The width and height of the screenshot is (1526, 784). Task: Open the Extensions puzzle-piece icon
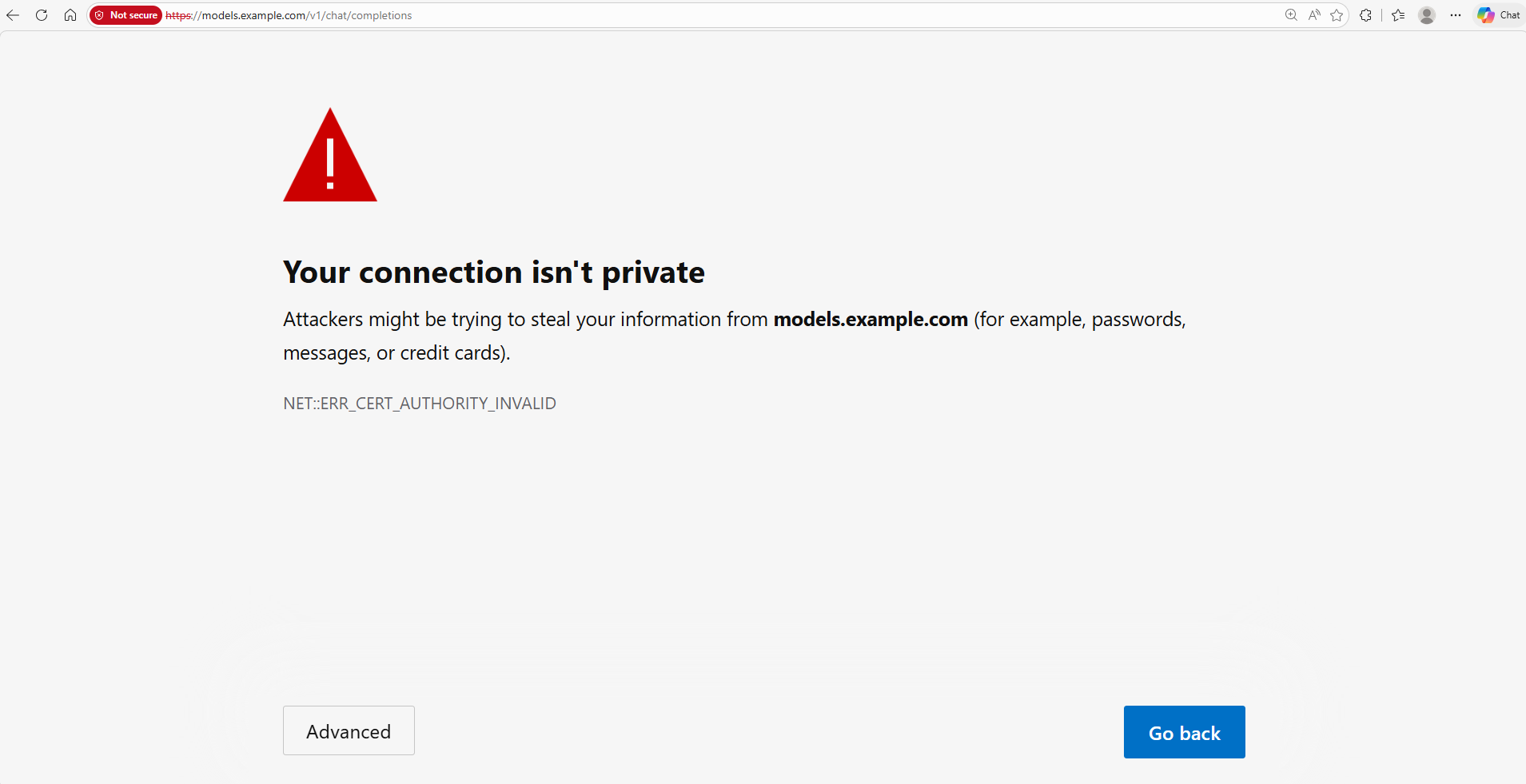1365,15
